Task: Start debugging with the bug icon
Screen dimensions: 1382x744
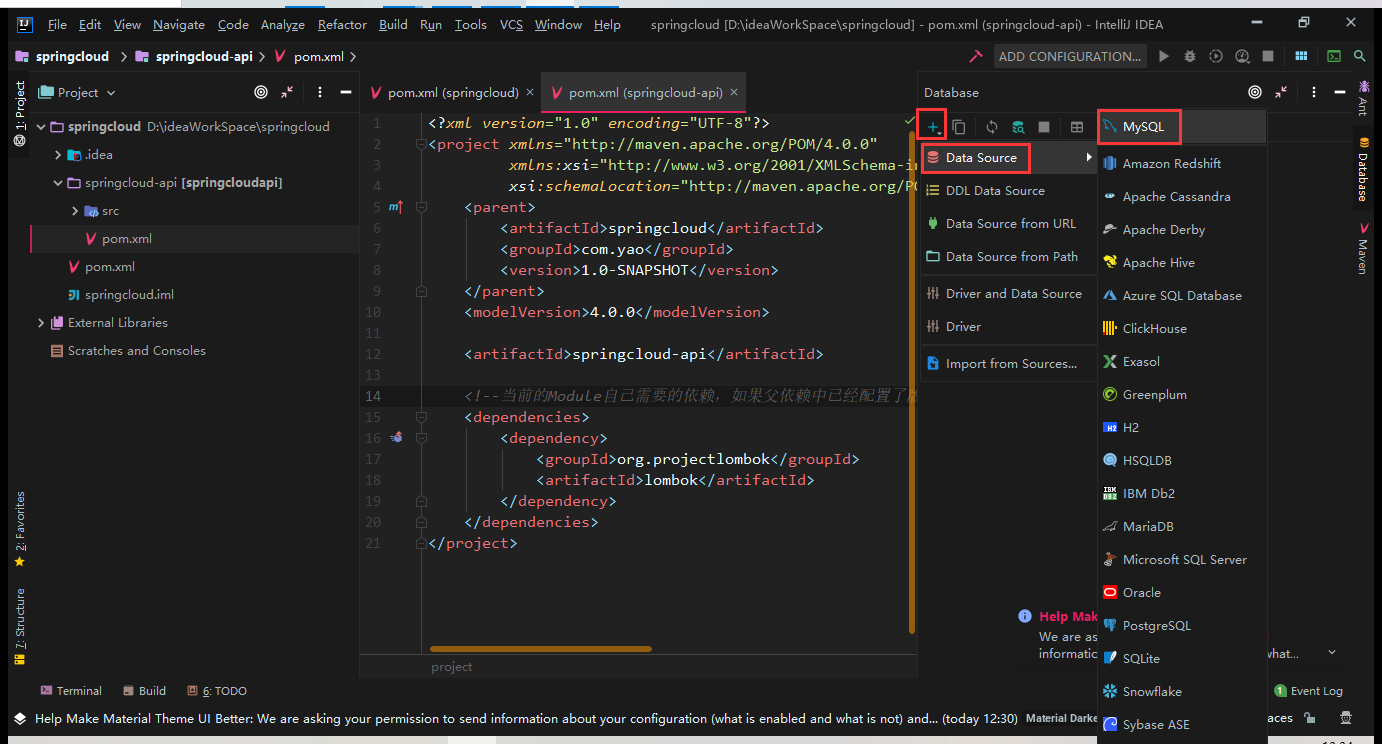Action: point(1190,56)
